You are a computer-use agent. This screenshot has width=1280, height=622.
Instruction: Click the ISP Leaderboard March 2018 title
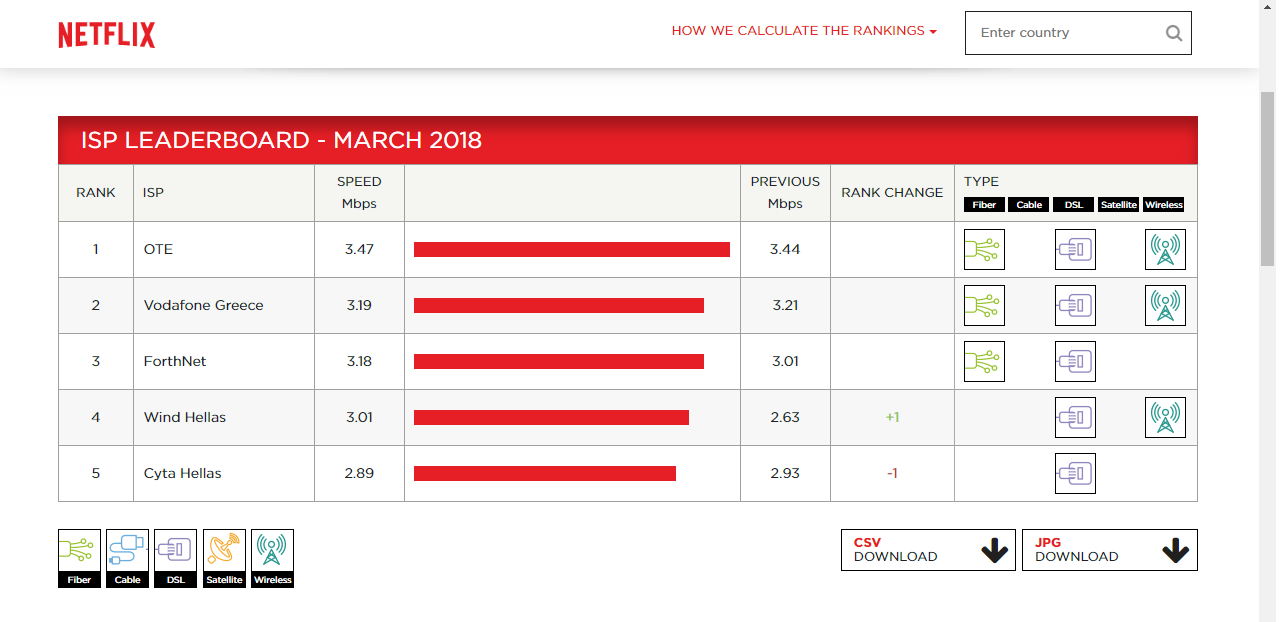click(x=281, y=140)
